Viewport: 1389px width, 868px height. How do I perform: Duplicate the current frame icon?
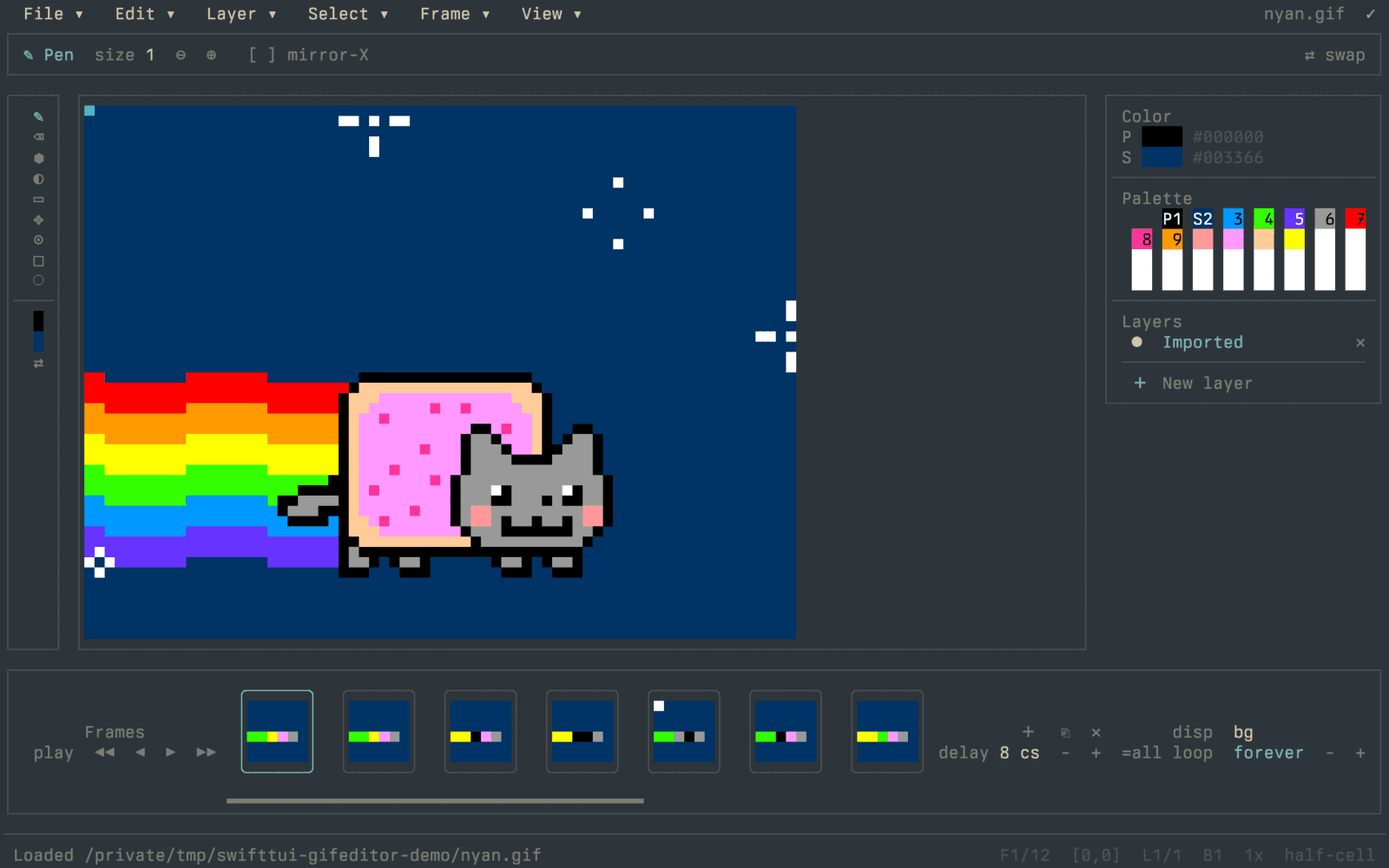tap(1065, 733)
